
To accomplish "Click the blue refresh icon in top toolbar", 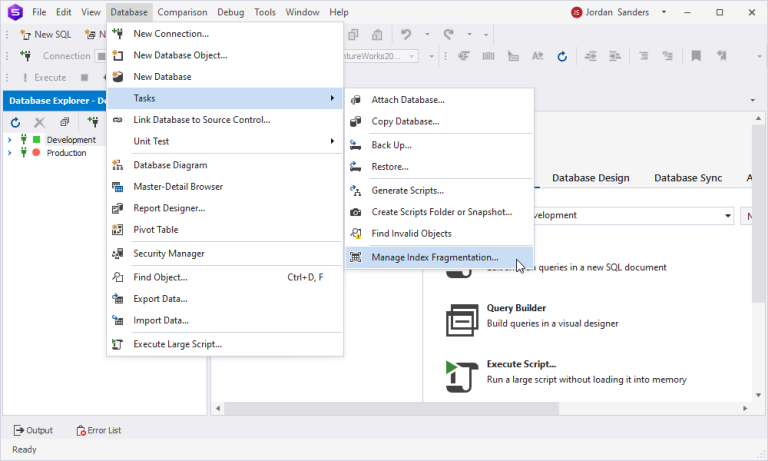I will click(562, 56).
